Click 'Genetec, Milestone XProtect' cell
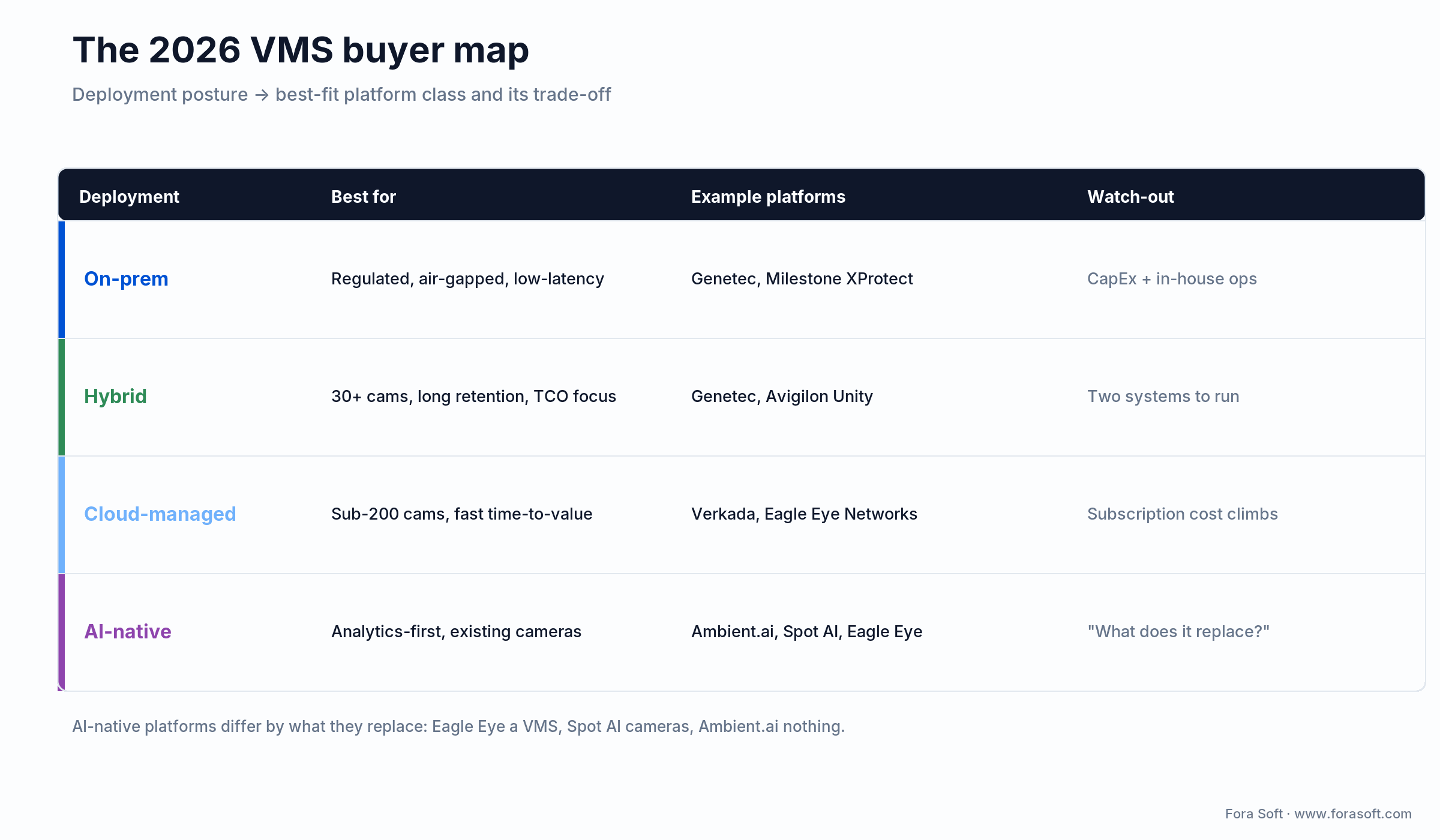Image resolution: width=1440 pixels, height=840 pixels. (x=802, y=279)
